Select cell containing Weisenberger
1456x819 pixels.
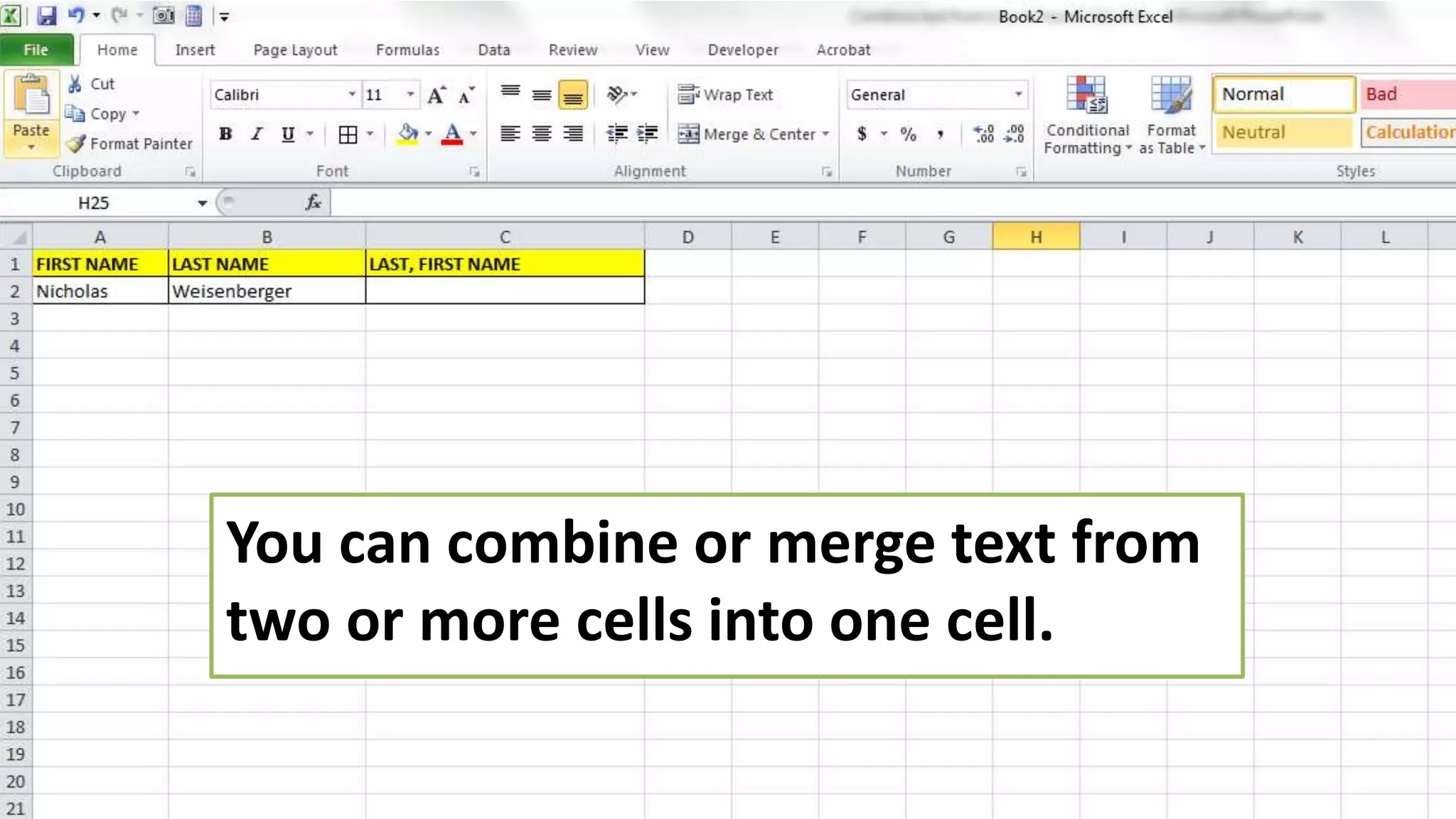[267, 291]
